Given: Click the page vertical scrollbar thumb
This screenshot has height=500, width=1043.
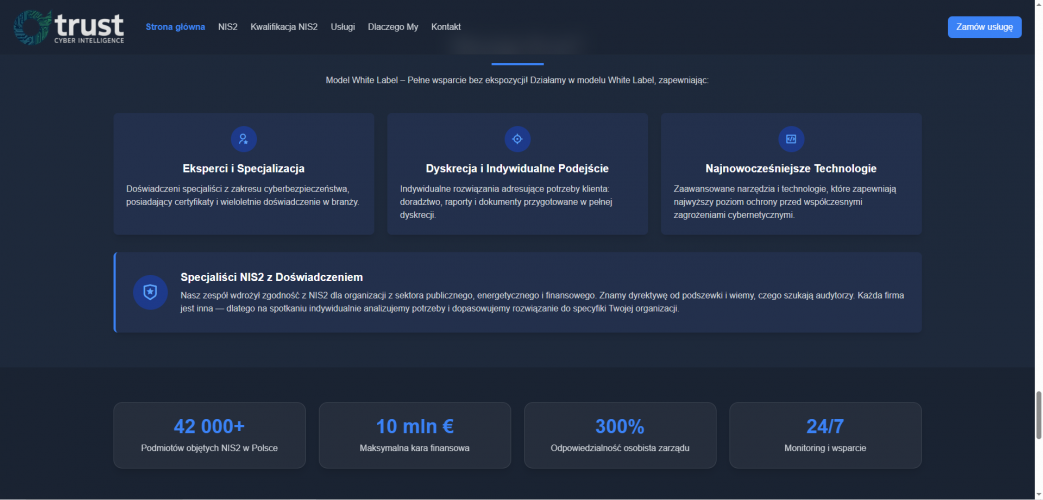Looking at the screenshot, I should 1038,415.
